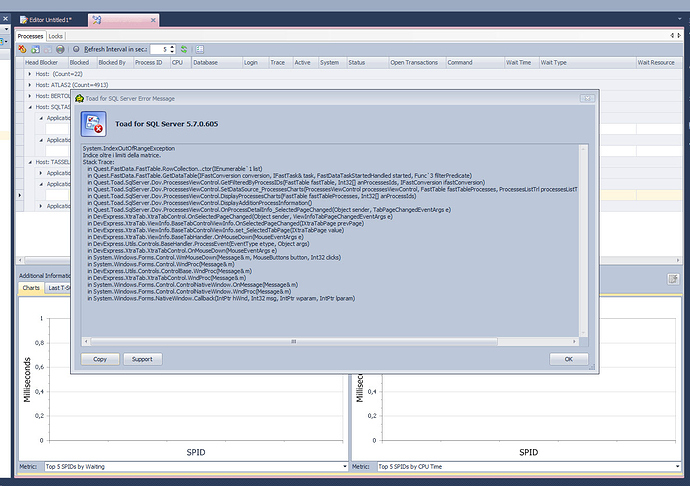
Task: Open the document tabs list dropdown arrow
Action: (x=680, y=19)
